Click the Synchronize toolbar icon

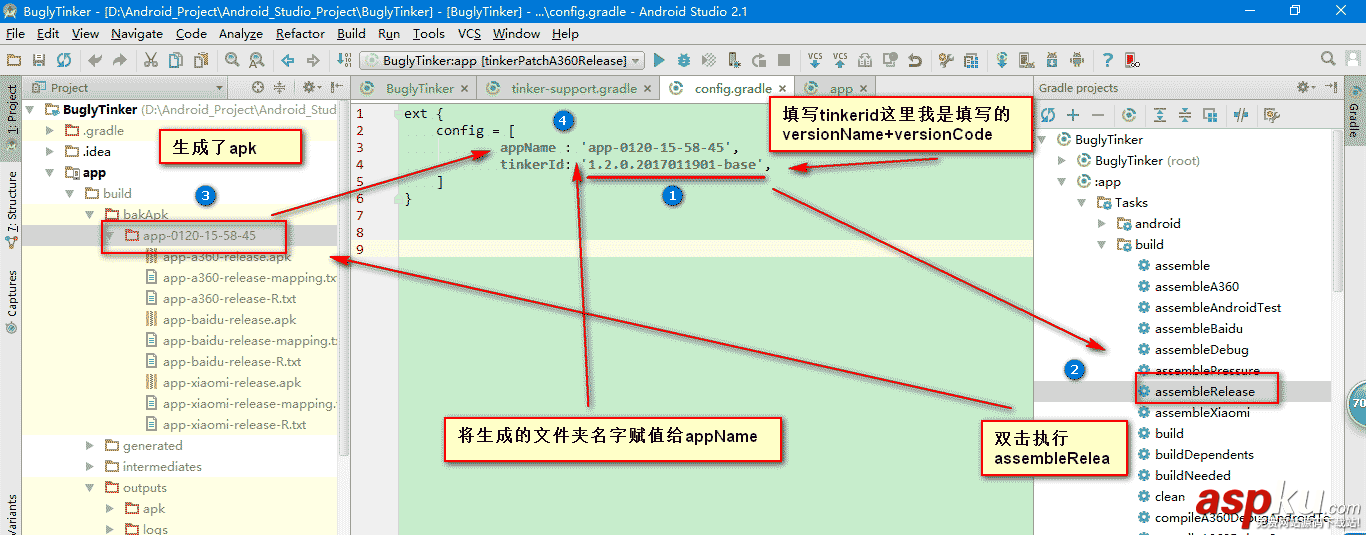pos(64,61)
